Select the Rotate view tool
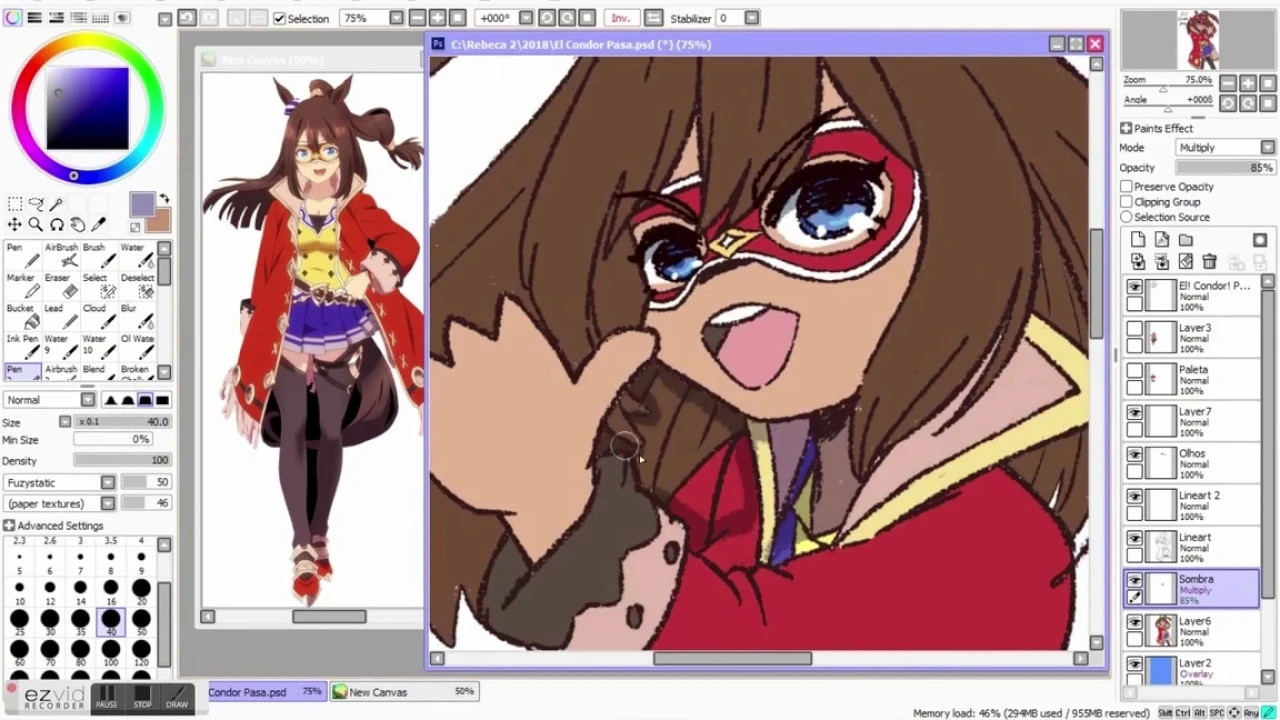The width and height of the screenshot is (1280, 720). tap(57, 225)
